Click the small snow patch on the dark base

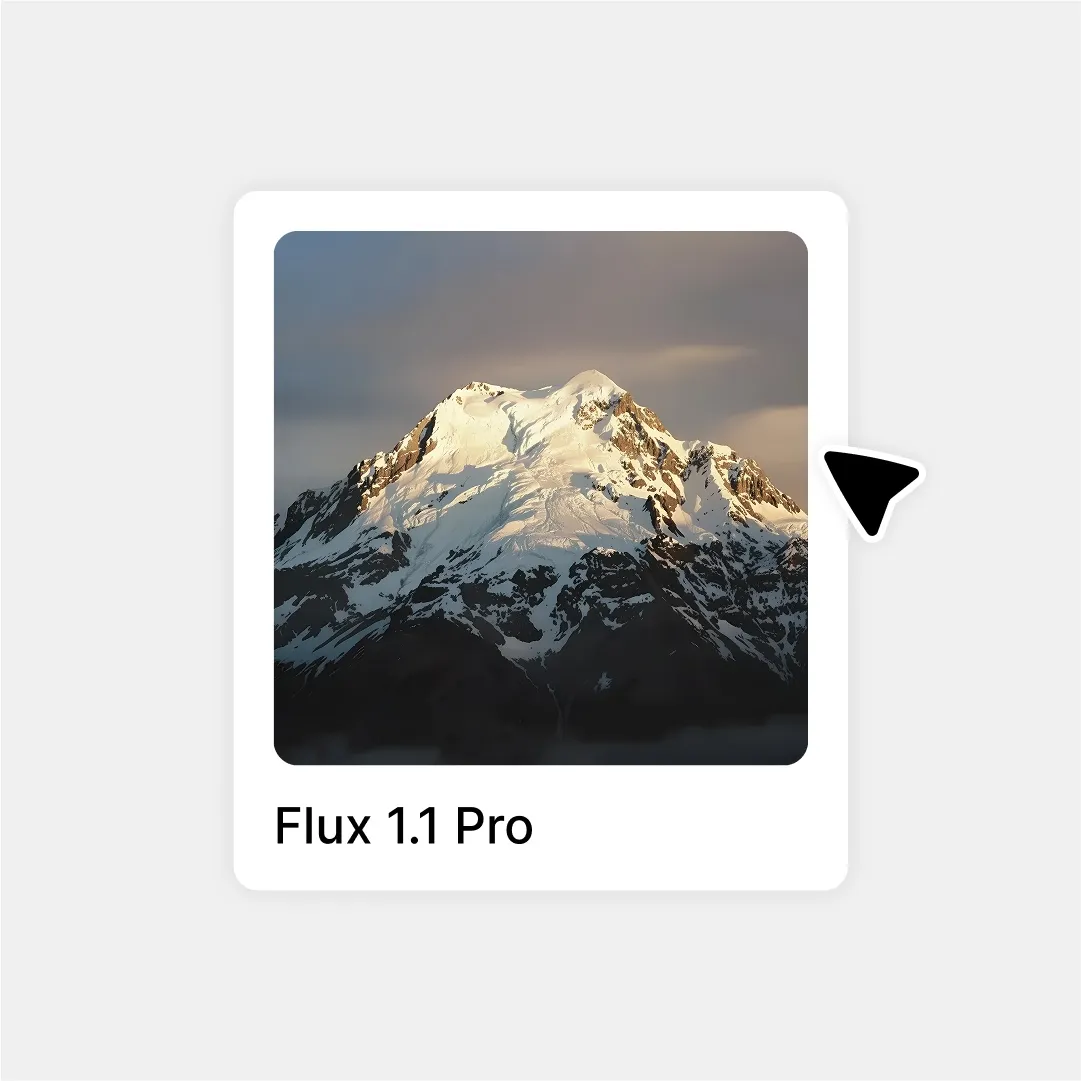[x=604, y=681]
